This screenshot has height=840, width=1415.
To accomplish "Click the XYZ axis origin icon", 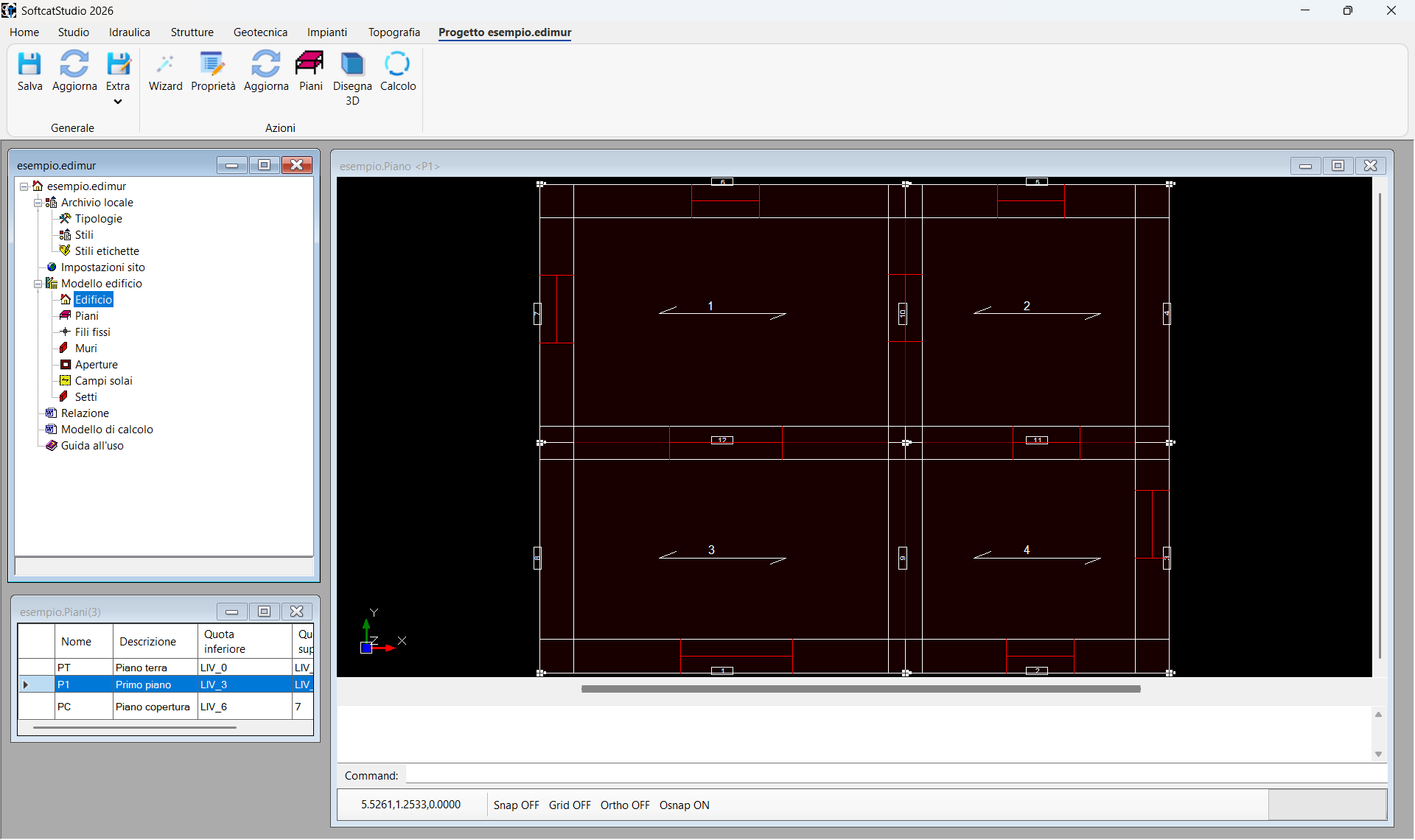I will tap(366, 648).
